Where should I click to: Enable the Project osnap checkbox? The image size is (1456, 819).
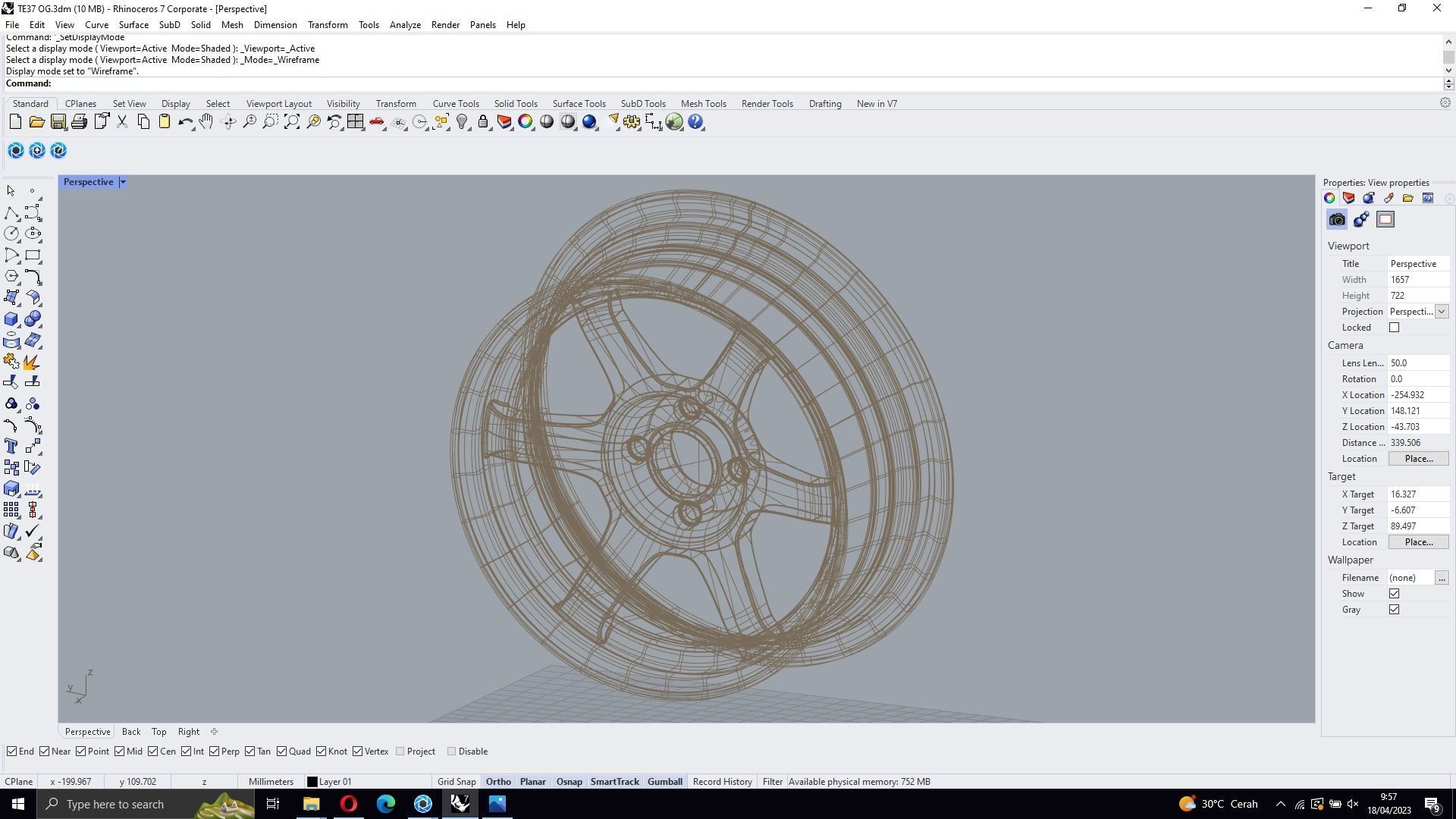400,752
